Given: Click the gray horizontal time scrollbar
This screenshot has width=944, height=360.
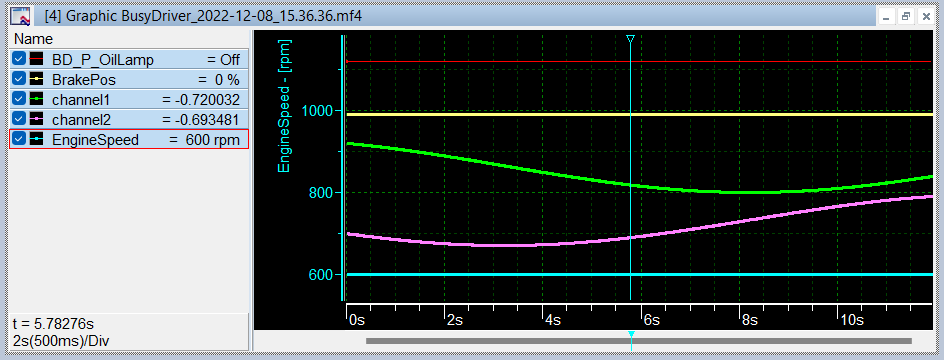Looking at the screenshot, I should click(x=639, y=341).
